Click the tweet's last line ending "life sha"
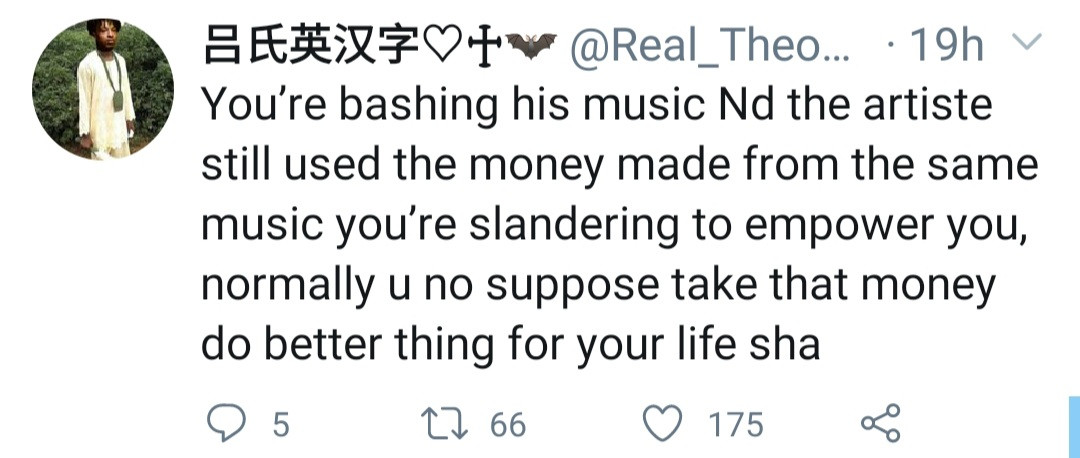The width and height of the screenshot is (1080, 458). [x=511, y=345]
